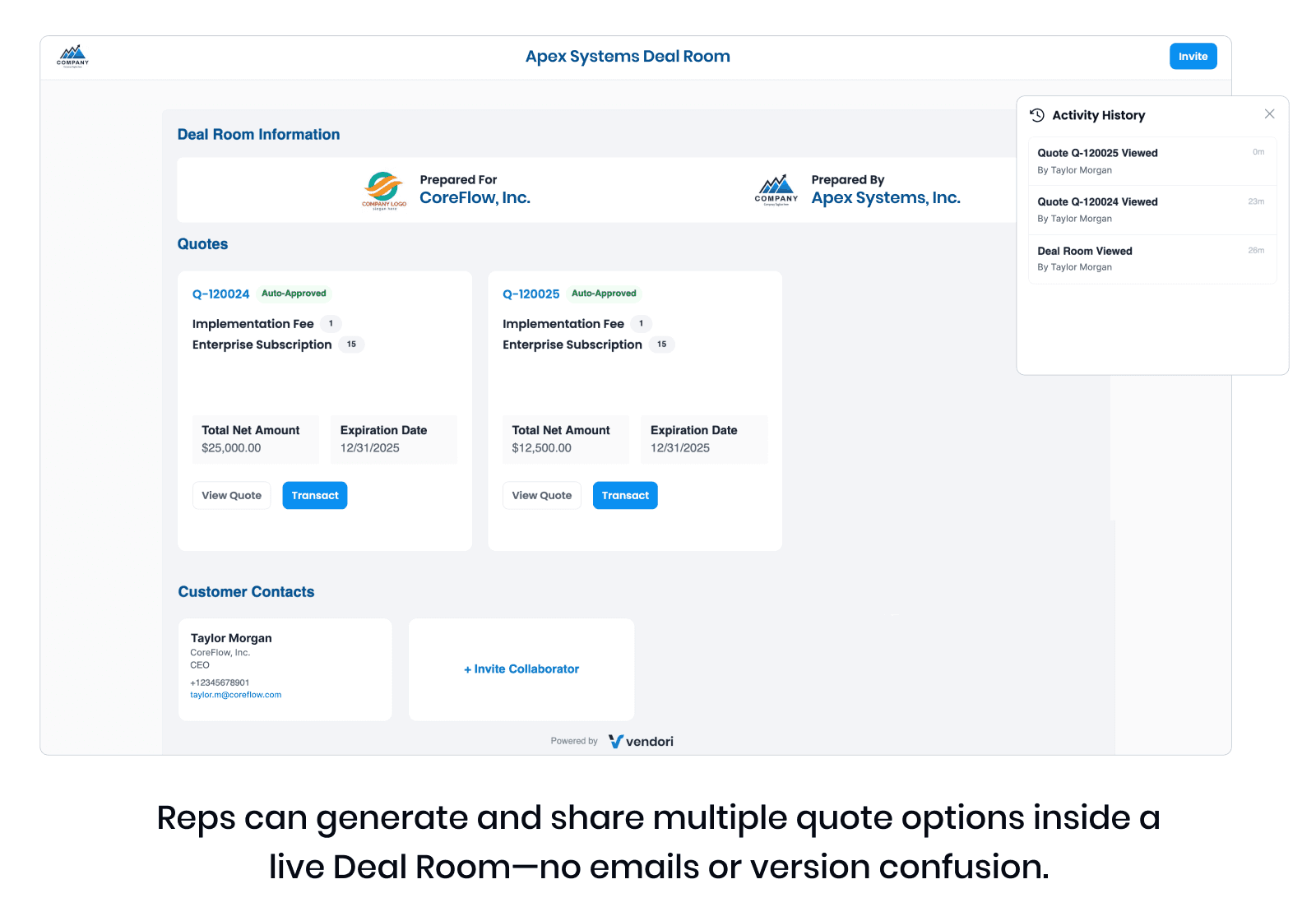Click Expiration Date 12/31/2025 in Q-120024
Image resolution: width=1316 pixels, height=921 pixels.
(x=370, y=448)
